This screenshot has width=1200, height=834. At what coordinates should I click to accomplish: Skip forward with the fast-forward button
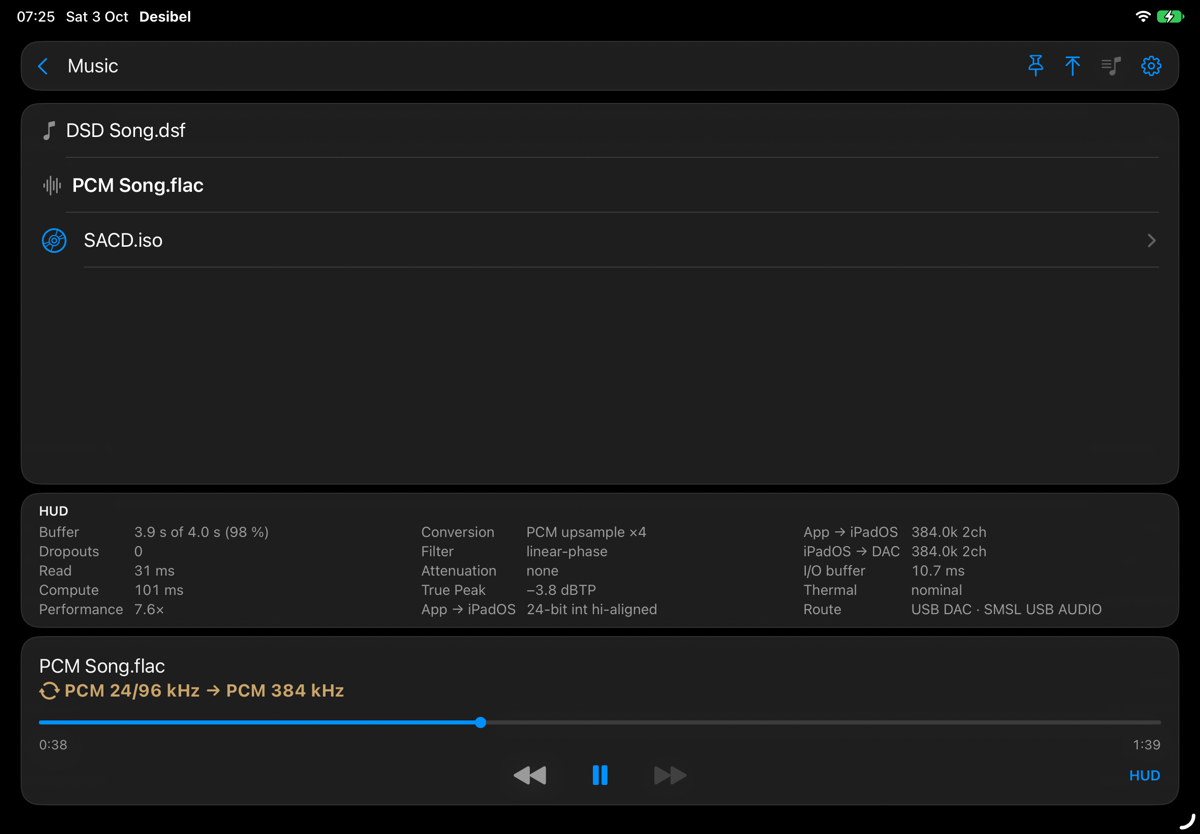click(670, 775)
